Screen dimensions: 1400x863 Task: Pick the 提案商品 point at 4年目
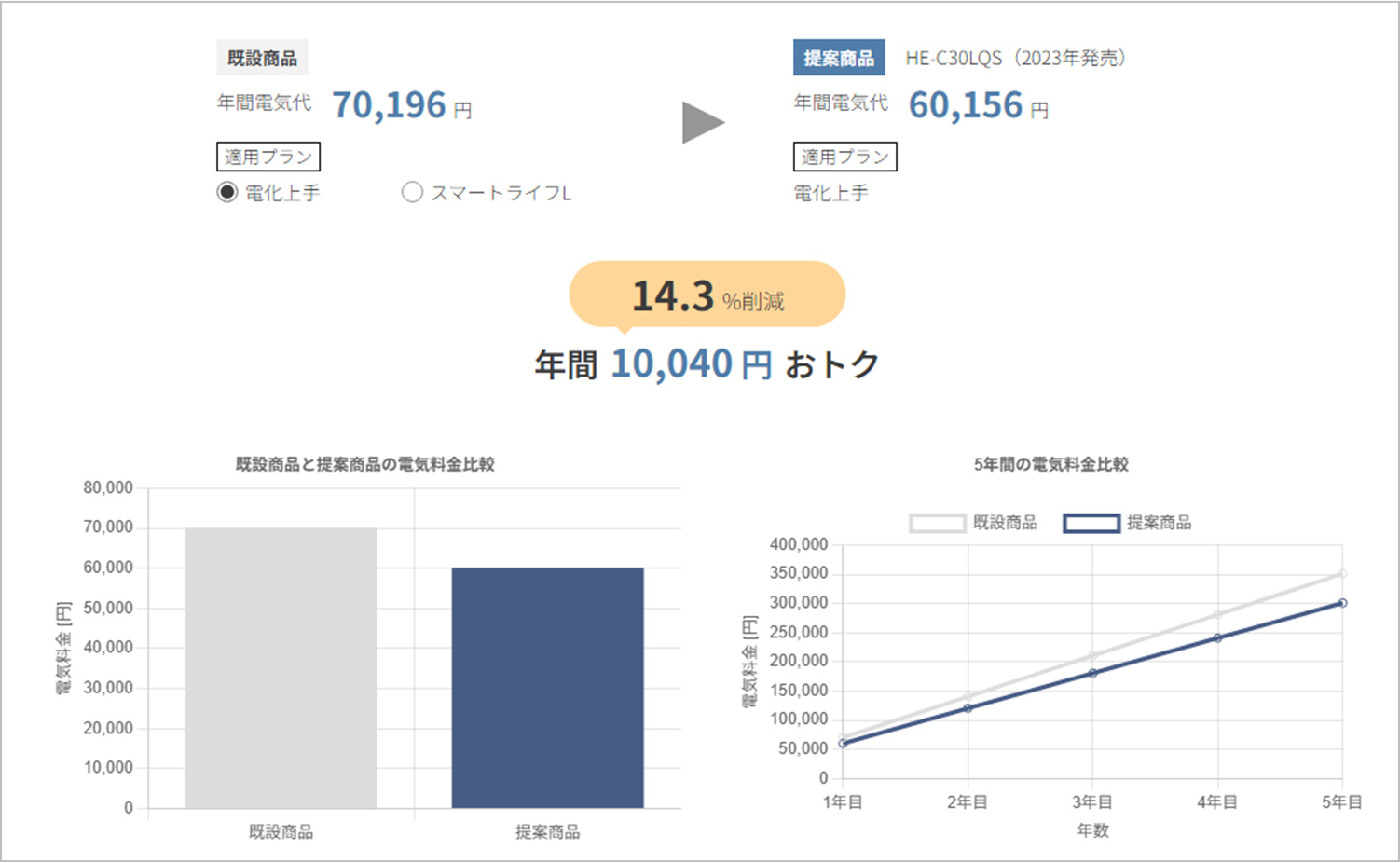[x=1217, y=638]
